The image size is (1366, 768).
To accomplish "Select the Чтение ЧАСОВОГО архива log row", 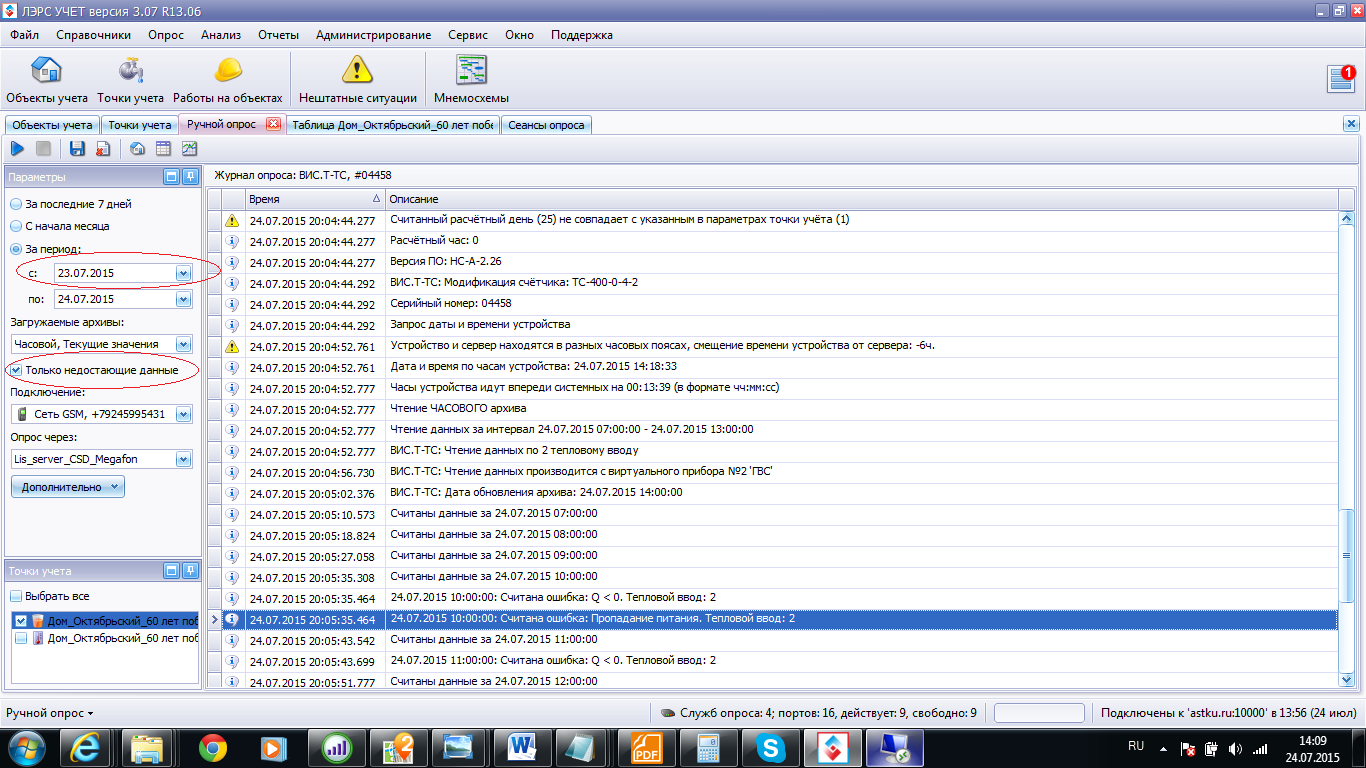I will click(x=773, y=408).
